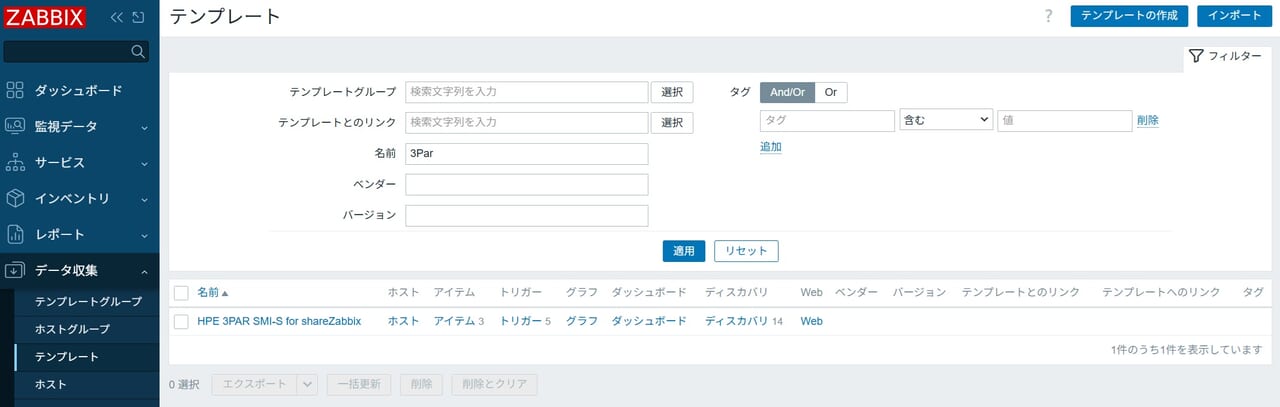Open the help question mark icon
1280x407 pixels.
[x=1048, y=16]
